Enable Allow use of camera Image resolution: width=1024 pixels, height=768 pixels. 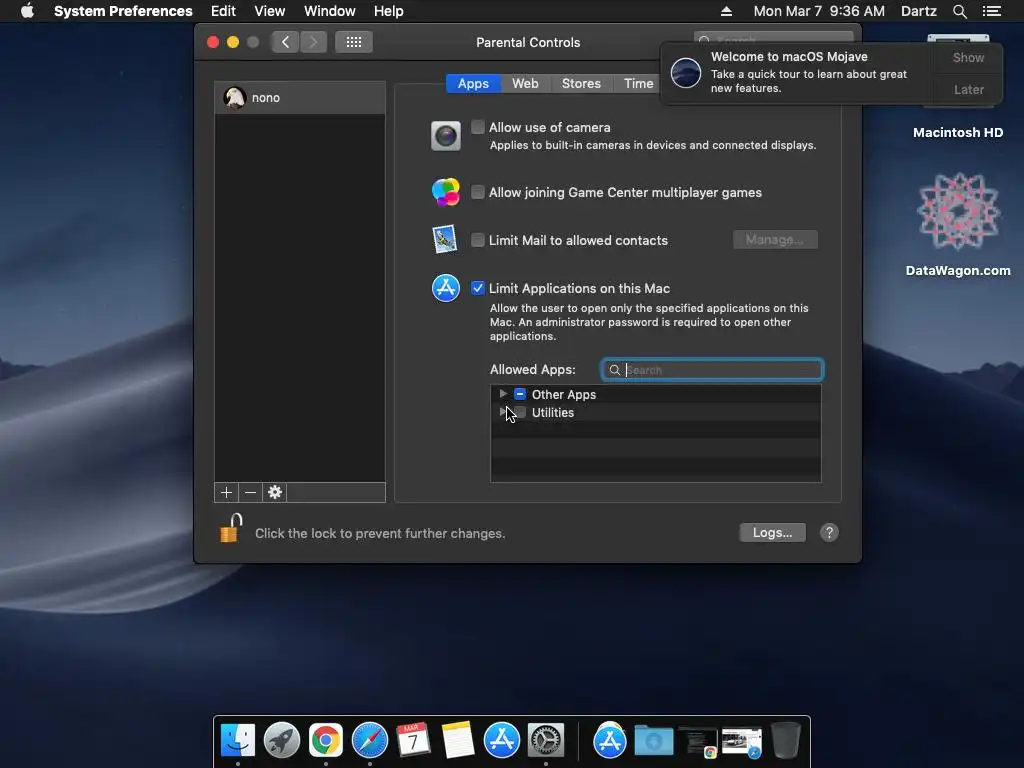(478, 127)
